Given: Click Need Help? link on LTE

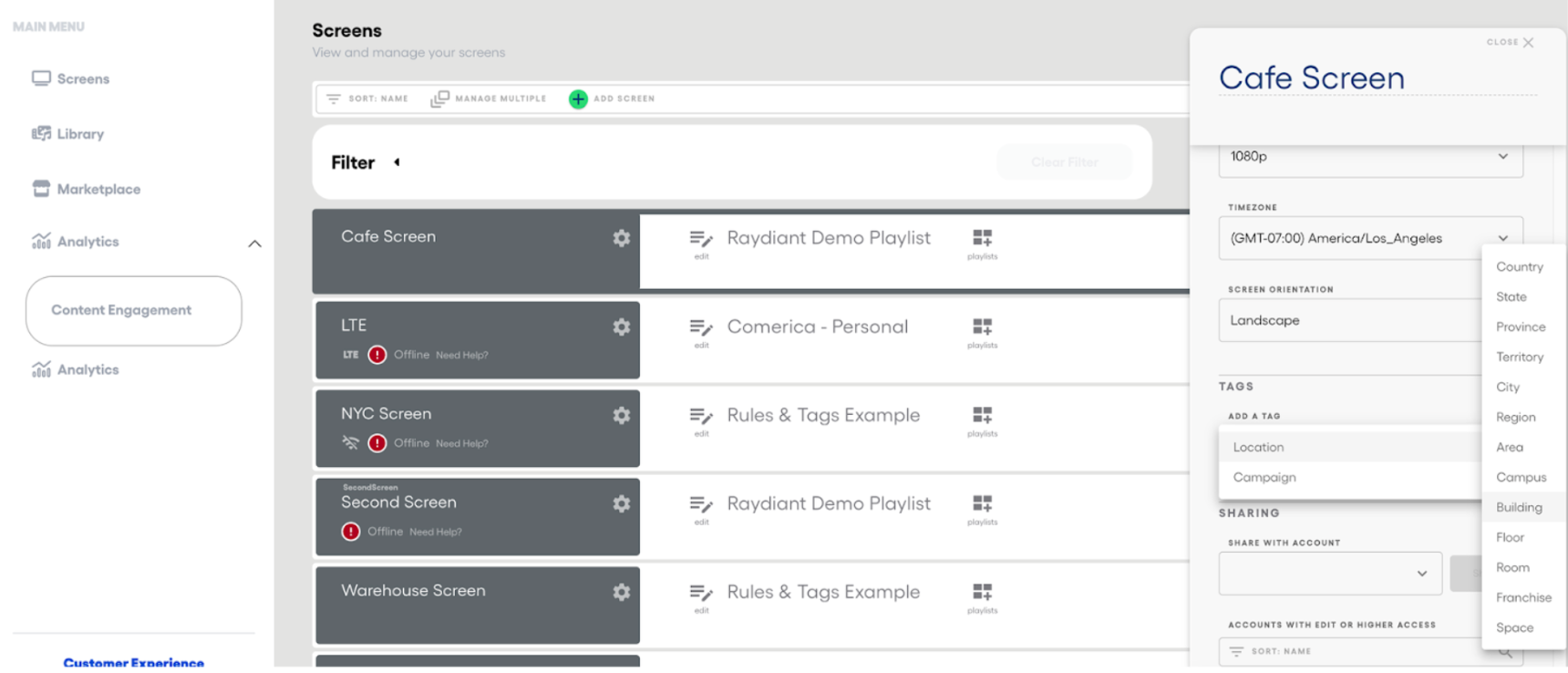Looking at the screenshot, I should click(462, 355).
